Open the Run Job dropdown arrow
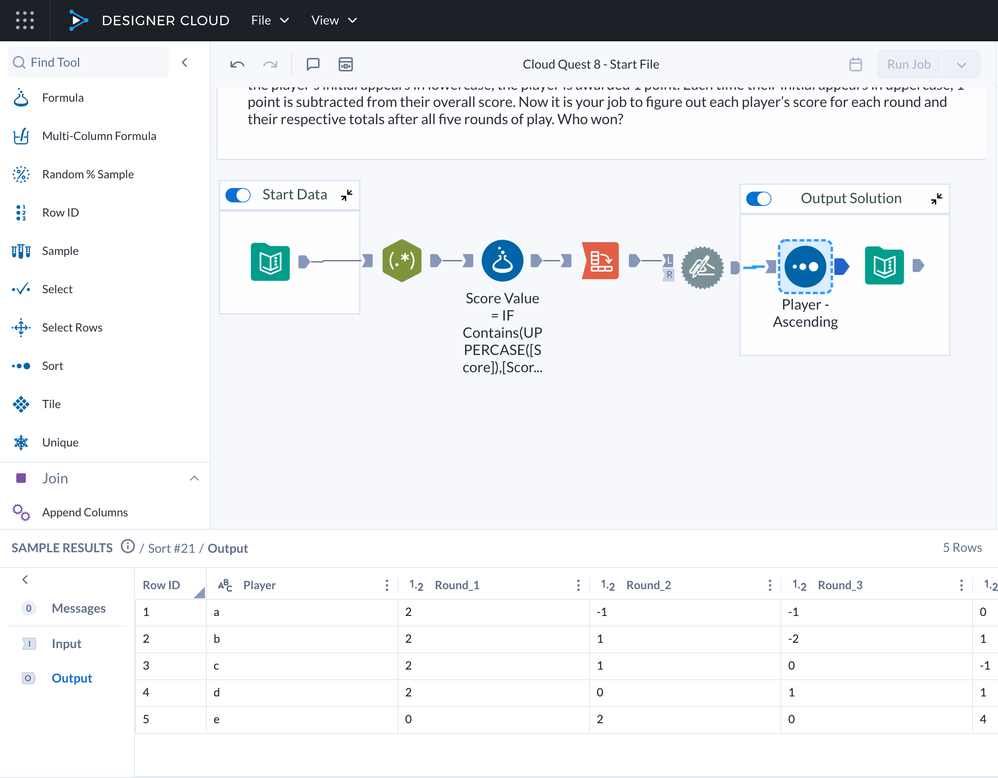Viewport: 998px width, 778px height. [x=961, y=65]
